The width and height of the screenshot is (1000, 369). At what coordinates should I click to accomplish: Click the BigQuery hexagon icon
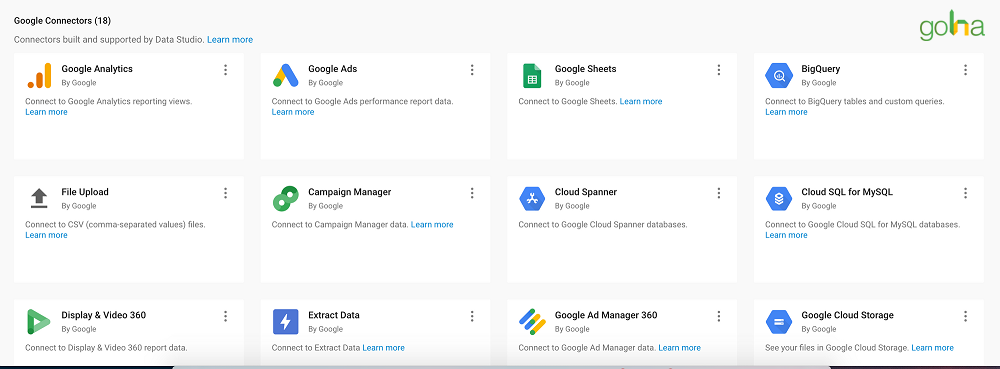[x=779, y=76]
